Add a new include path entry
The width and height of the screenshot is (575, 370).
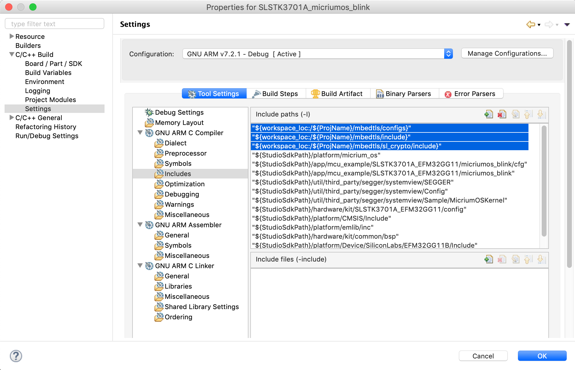488,114
